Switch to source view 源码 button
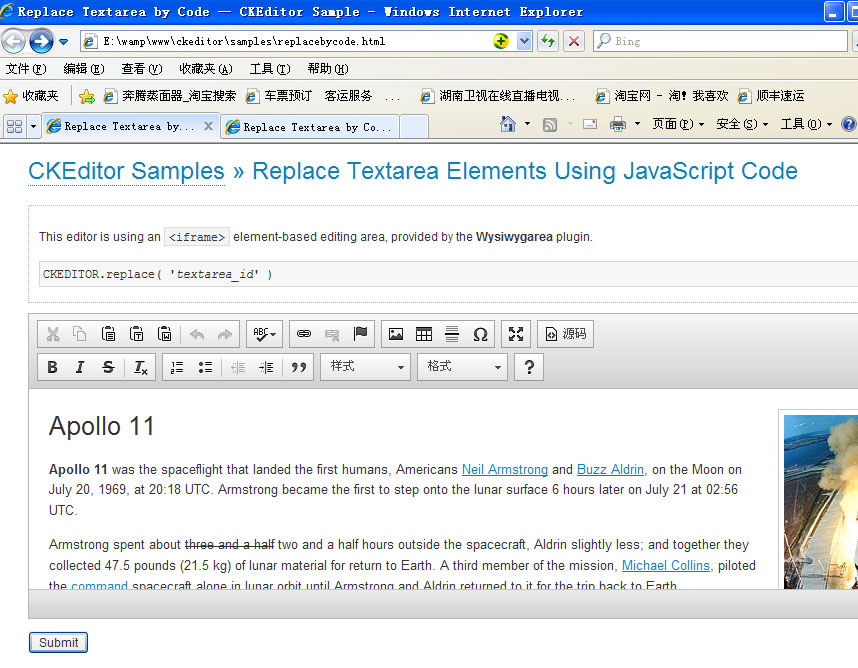 point(566,334)
